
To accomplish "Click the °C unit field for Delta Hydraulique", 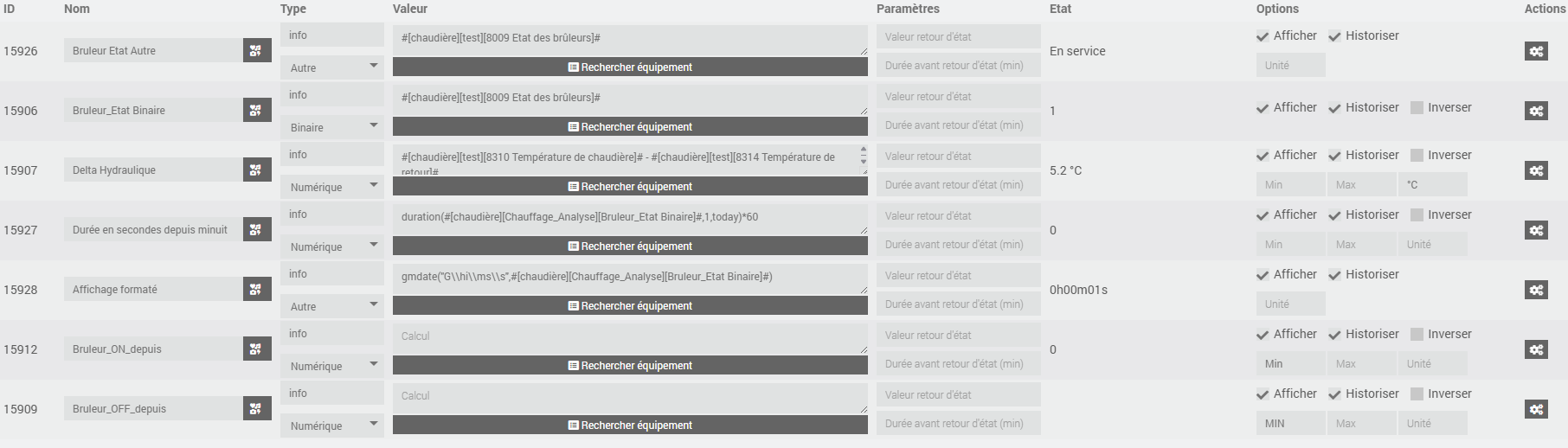I will click(x=1432, y=184).
